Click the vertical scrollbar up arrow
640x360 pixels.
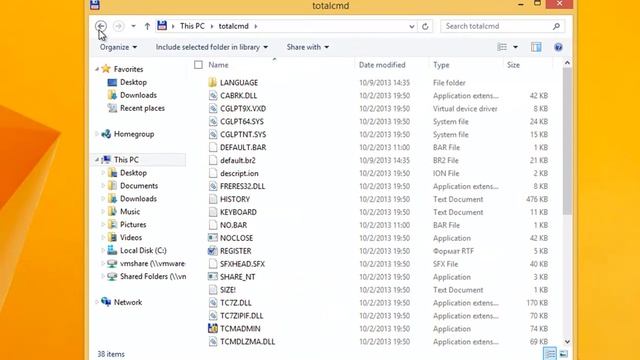(x=567, y=63)
